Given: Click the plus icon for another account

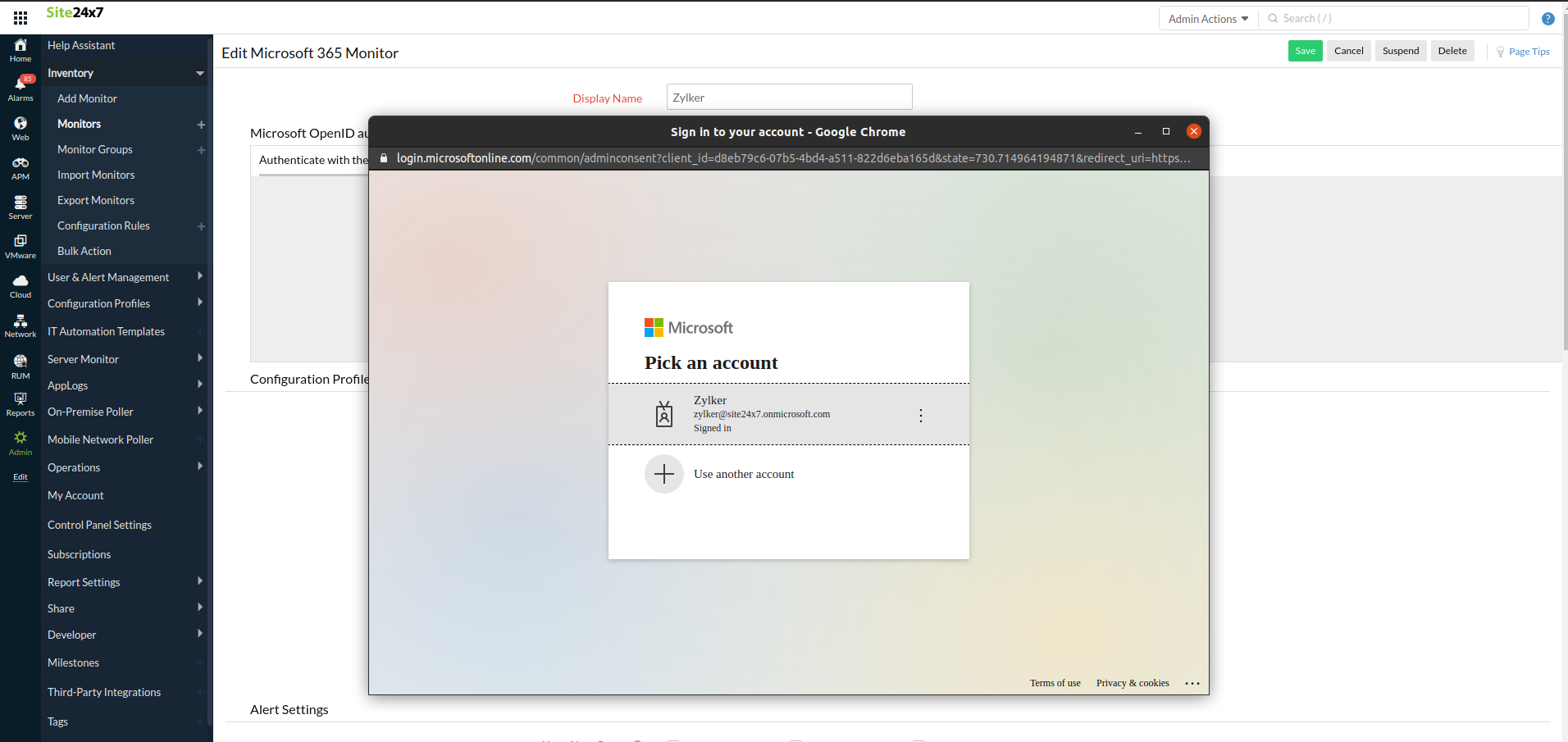Looking at the screenshot, I should (663, 474).
